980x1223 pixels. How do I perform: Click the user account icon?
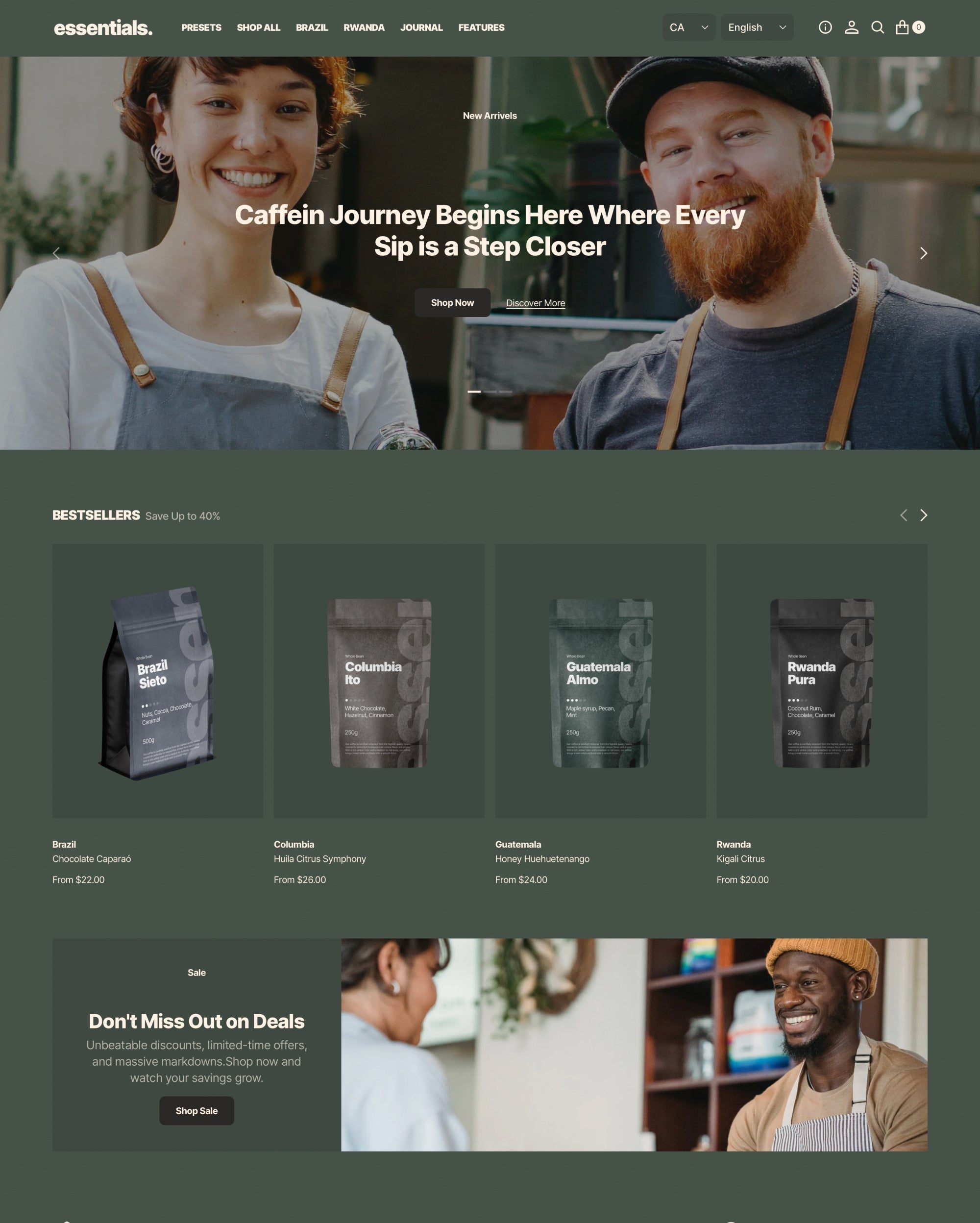[851, 27]
